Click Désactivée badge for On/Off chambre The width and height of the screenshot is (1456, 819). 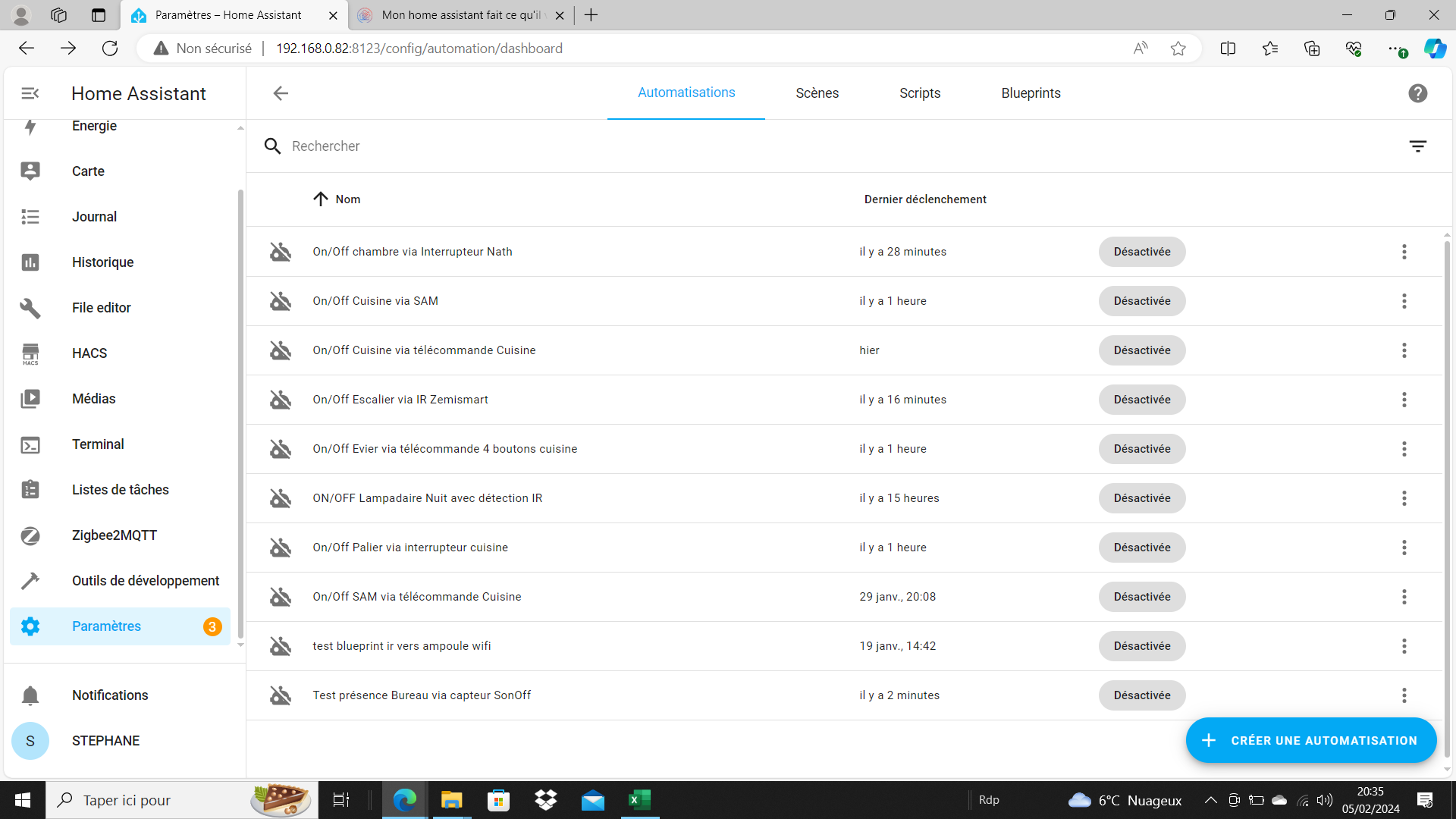pos(1142,252)
